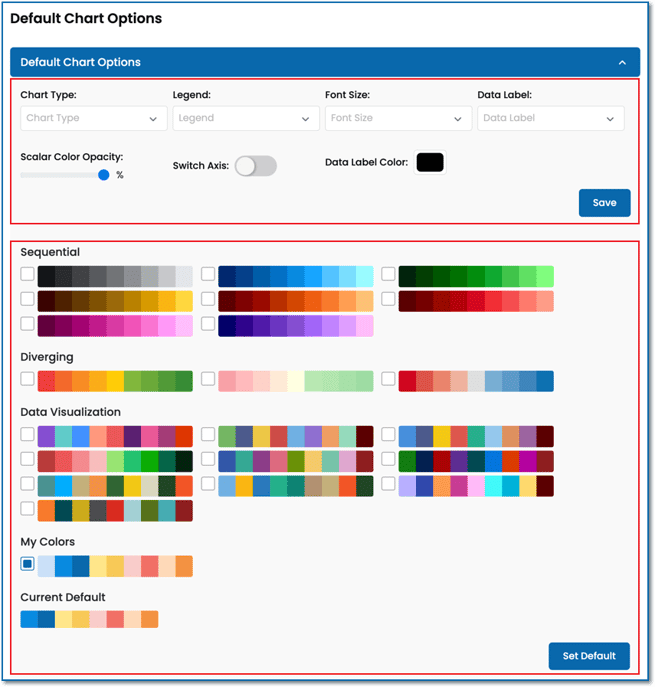Click the Scalar Color Opacity label
The height and width of the screenshot is (687, 655).
click(x=72, y=157)
